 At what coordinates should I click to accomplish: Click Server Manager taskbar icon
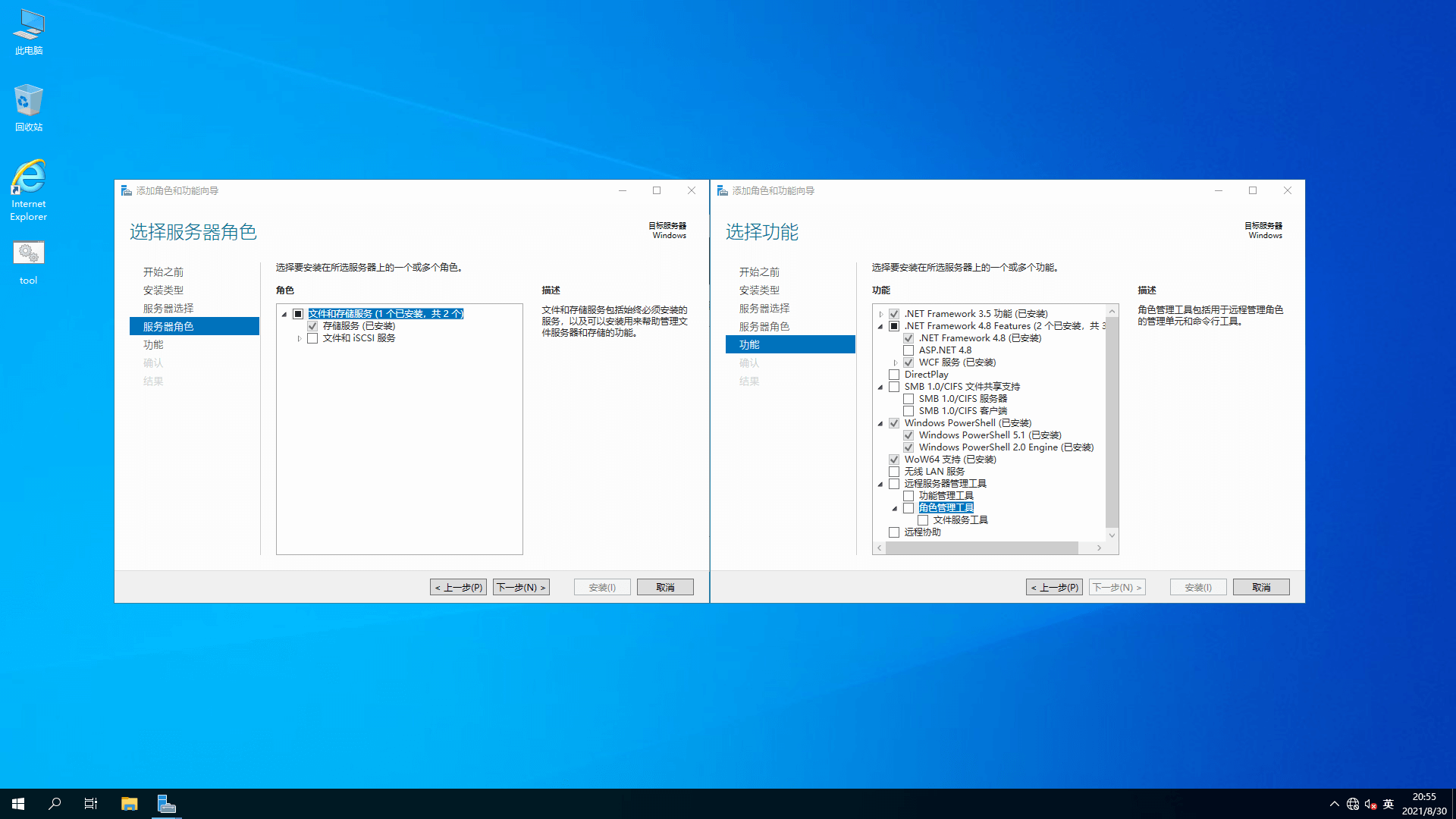click(167, 804)
